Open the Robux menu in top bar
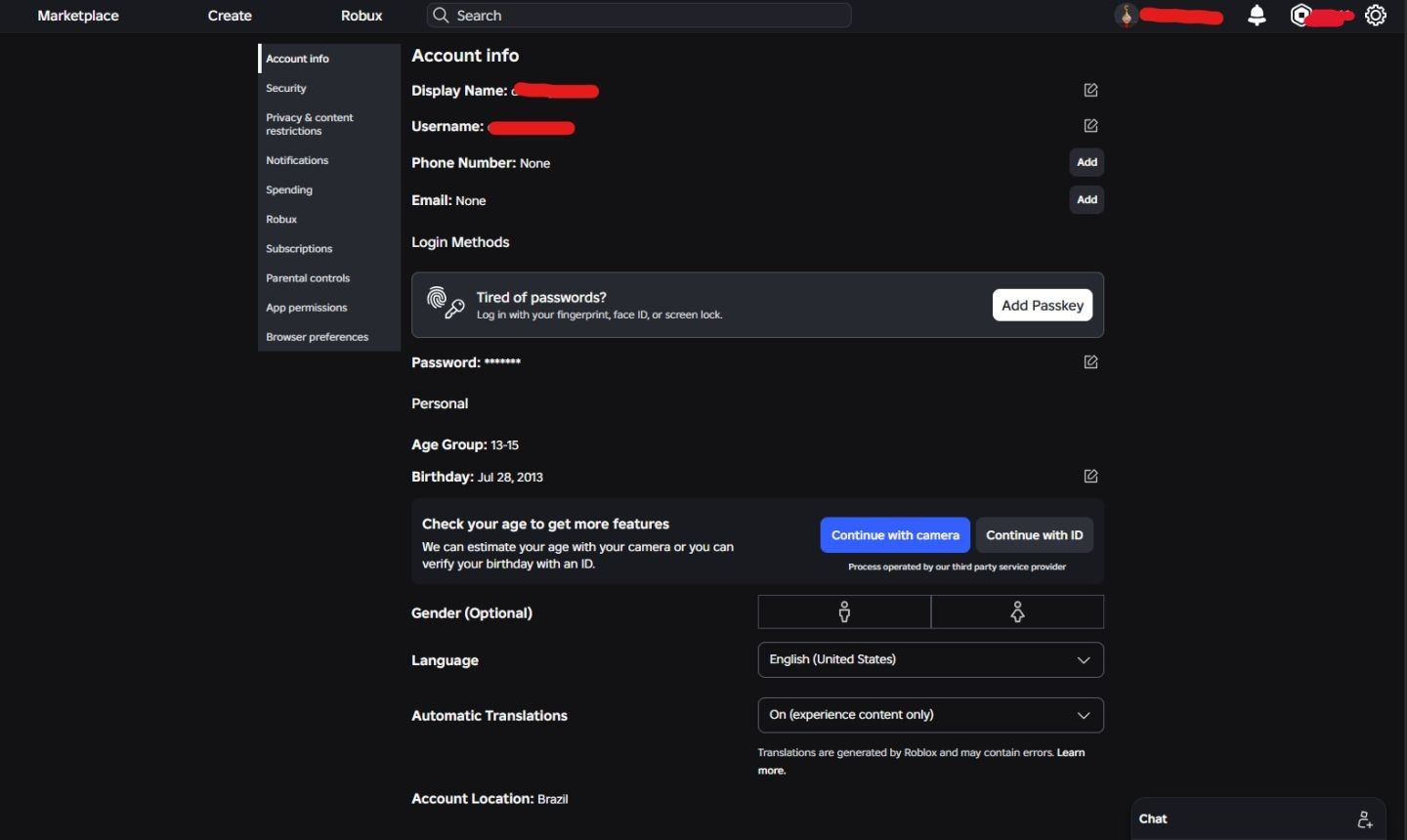Viewport: 1407px width, 840px height. [362, 16]
